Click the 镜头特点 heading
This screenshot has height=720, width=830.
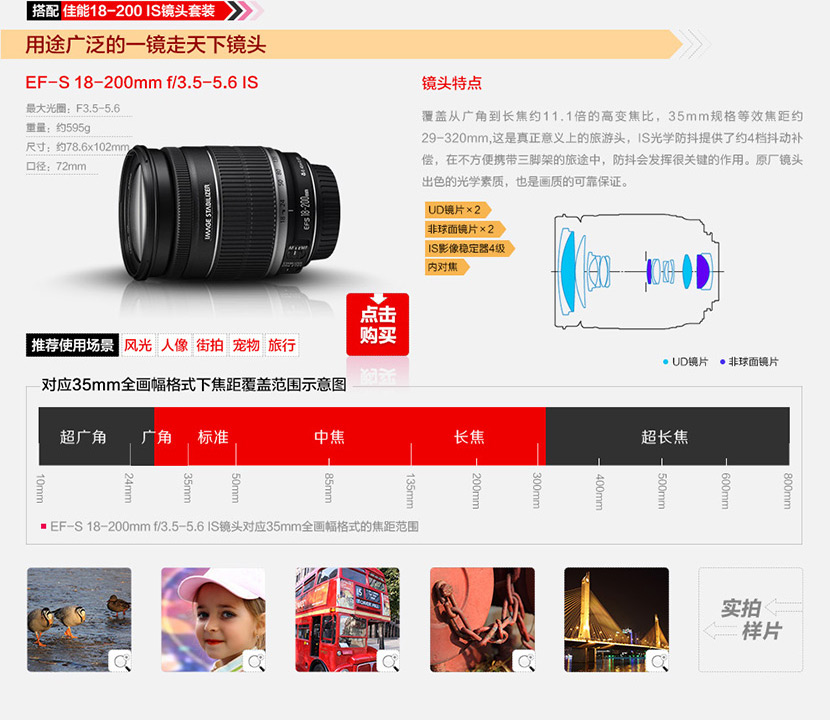tap(452, 83)
